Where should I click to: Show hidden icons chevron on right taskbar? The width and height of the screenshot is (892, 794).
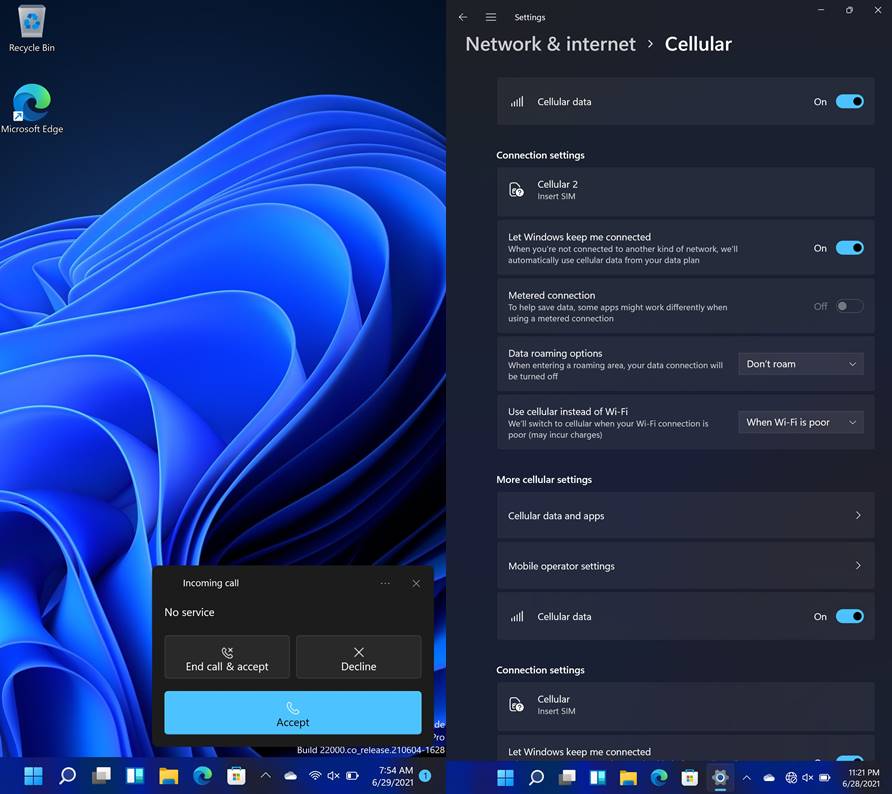pyautogui.click(x=747, y=778)
